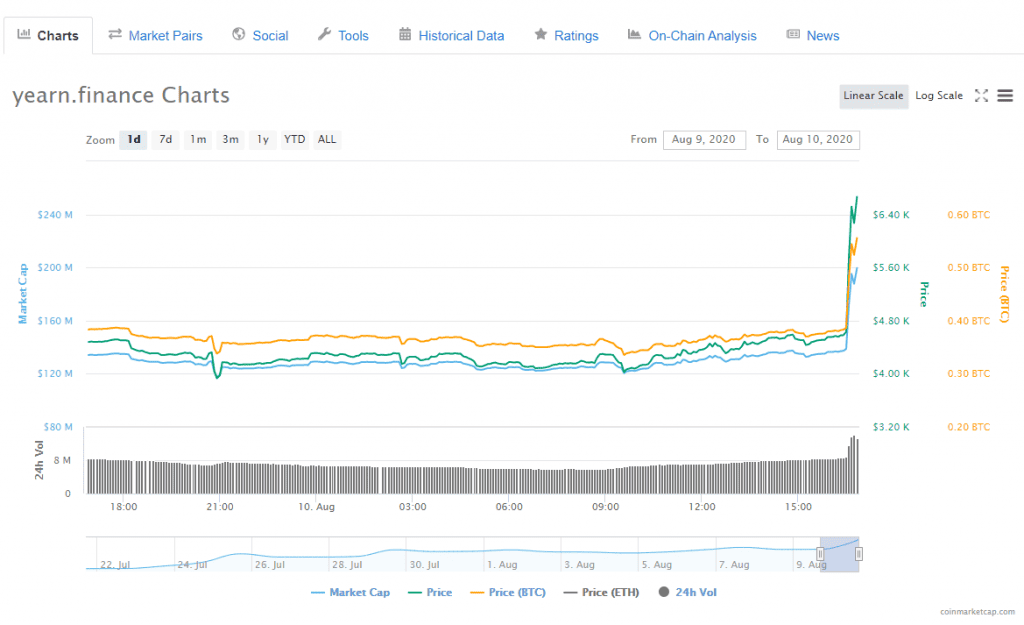The width and height of the screenshot is (1024, 625).
Task: Toggle green Price series in legend
Action: [x=430, y=592]
